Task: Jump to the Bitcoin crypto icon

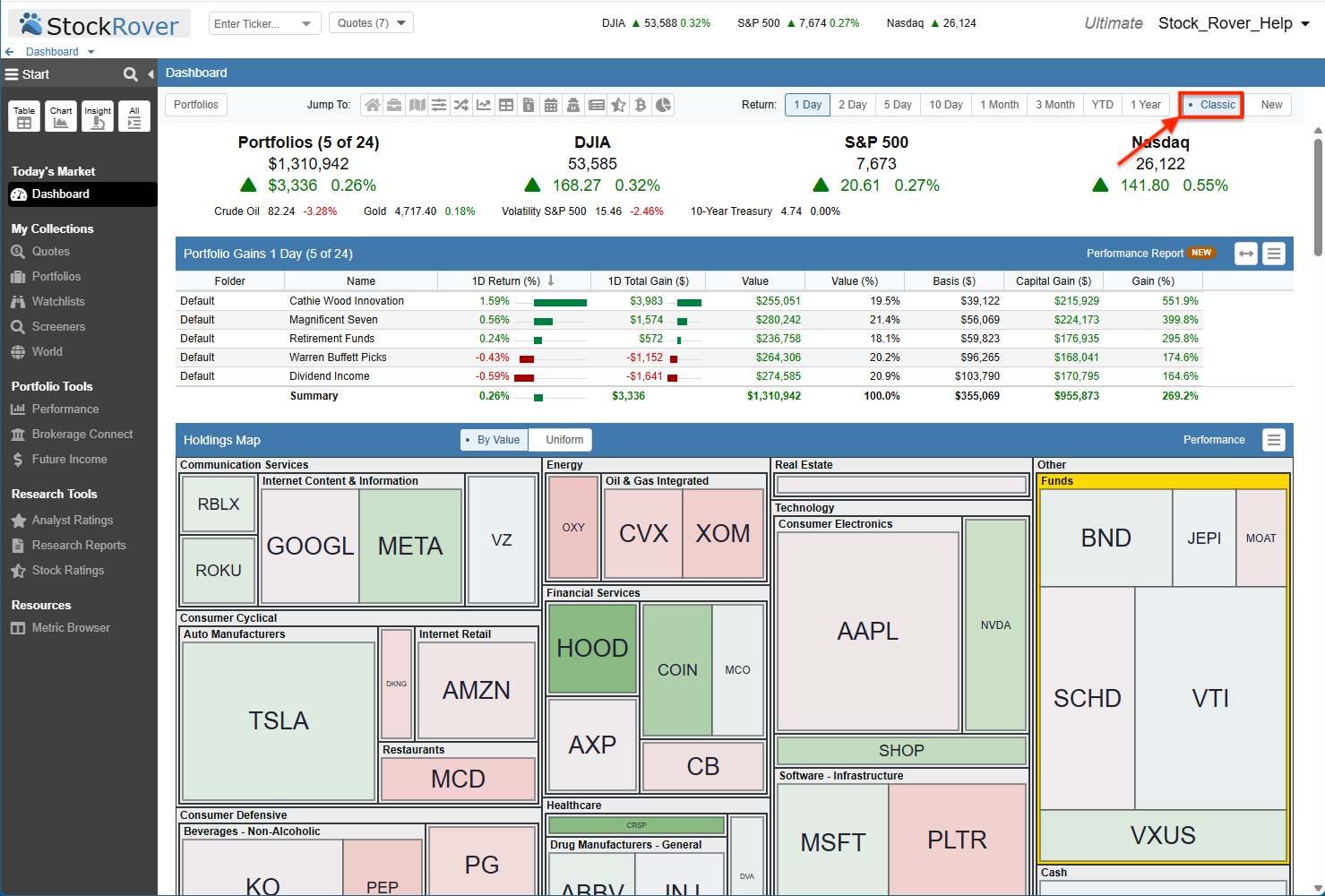Action: click(641, 105)
